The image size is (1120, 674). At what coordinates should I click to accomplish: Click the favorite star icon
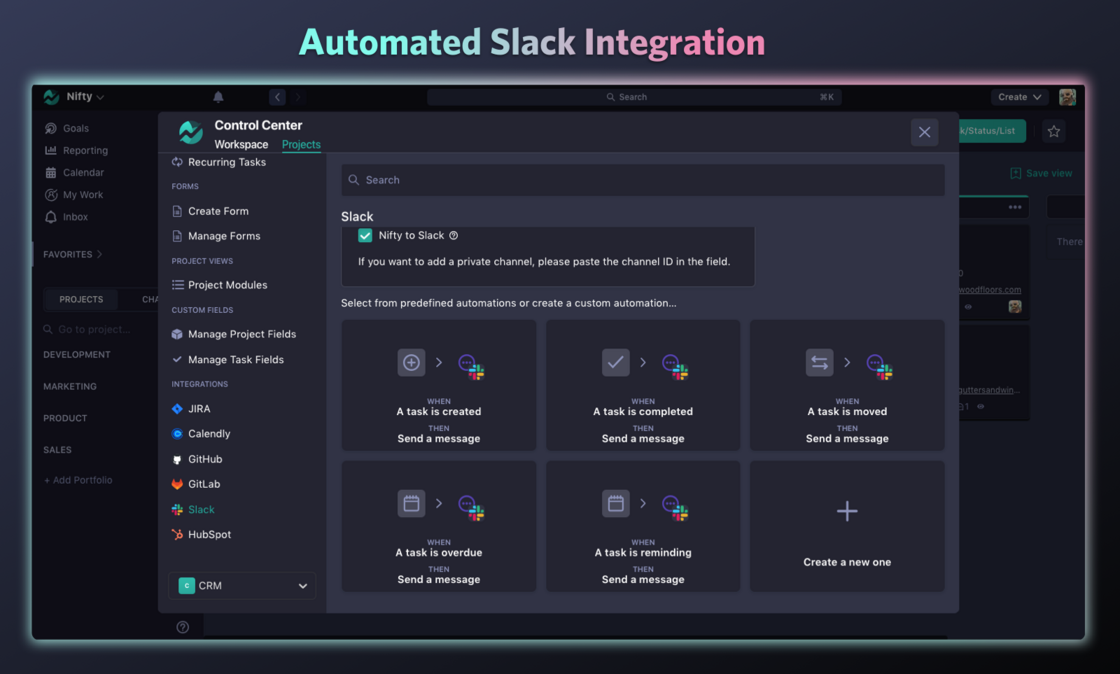[1053, 131]
